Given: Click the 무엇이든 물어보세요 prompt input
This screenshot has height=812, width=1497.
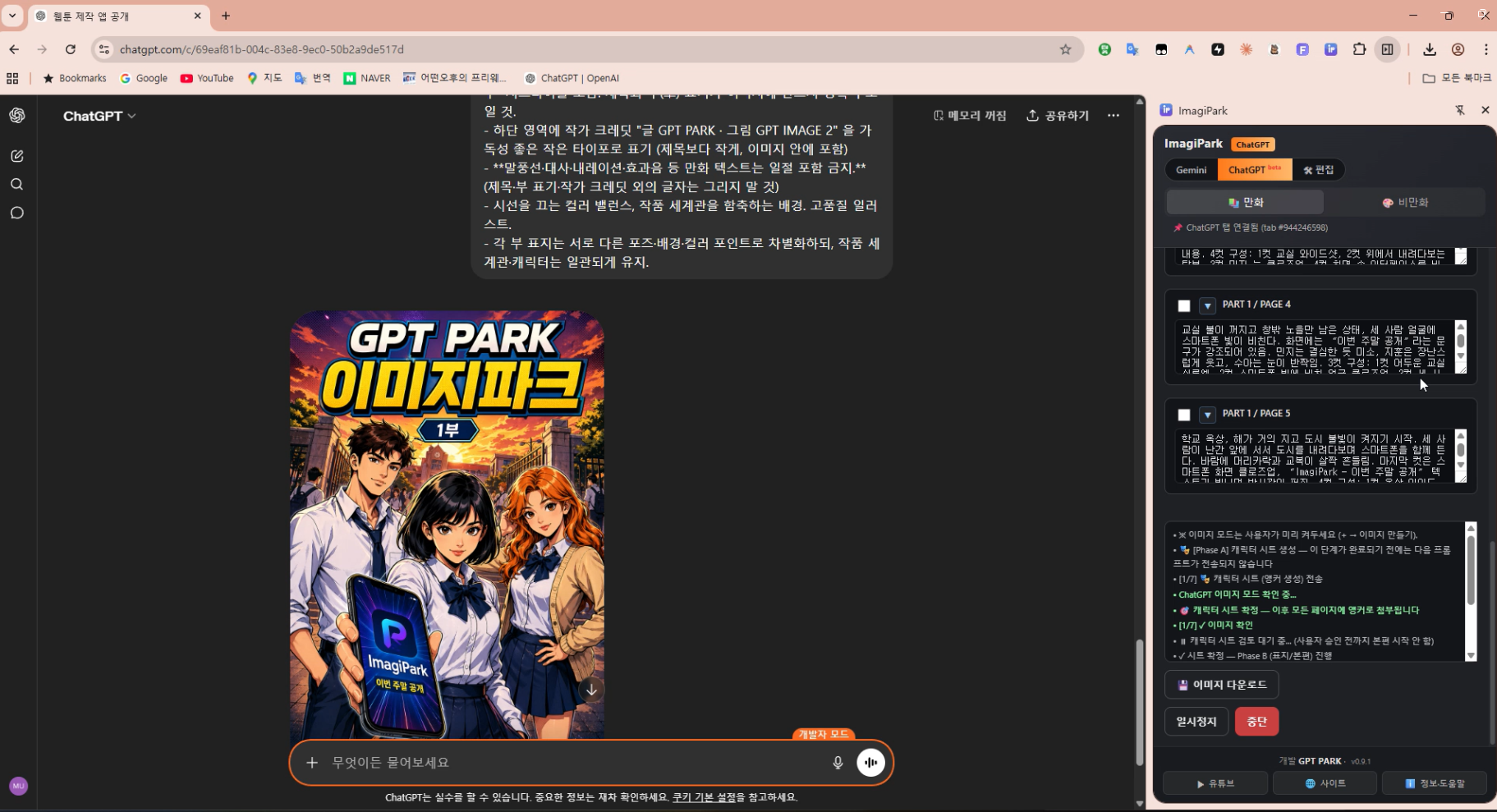Looking at the screenshot, I should [575, 763].
